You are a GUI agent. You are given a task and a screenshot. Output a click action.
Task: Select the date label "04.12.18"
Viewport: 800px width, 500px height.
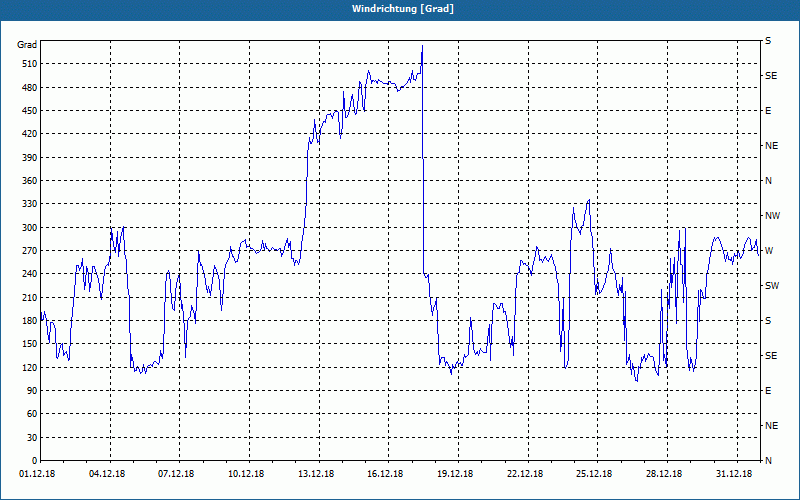(107, 474)
